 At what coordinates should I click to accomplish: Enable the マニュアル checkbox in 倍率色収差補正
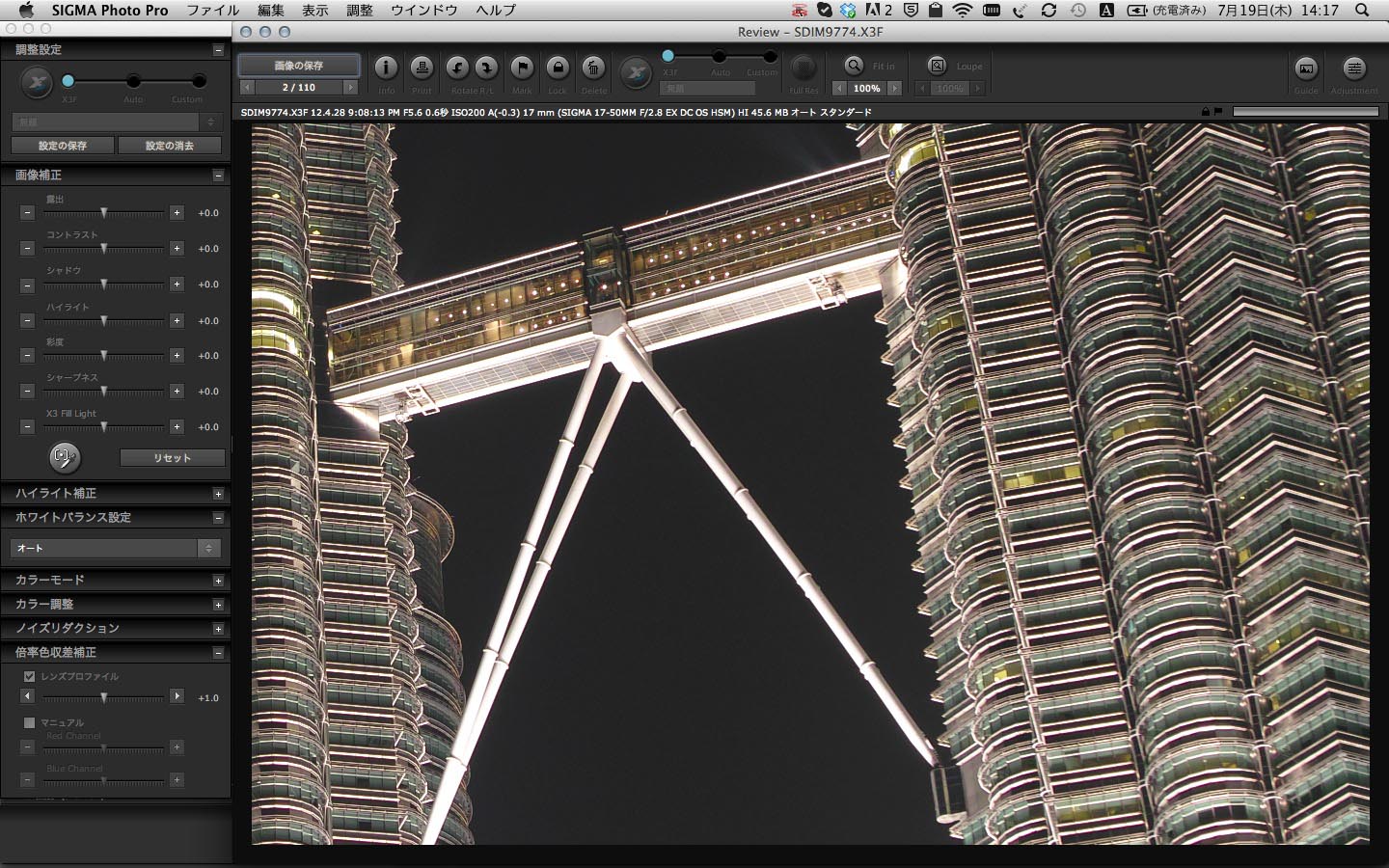tap(28, 722)
